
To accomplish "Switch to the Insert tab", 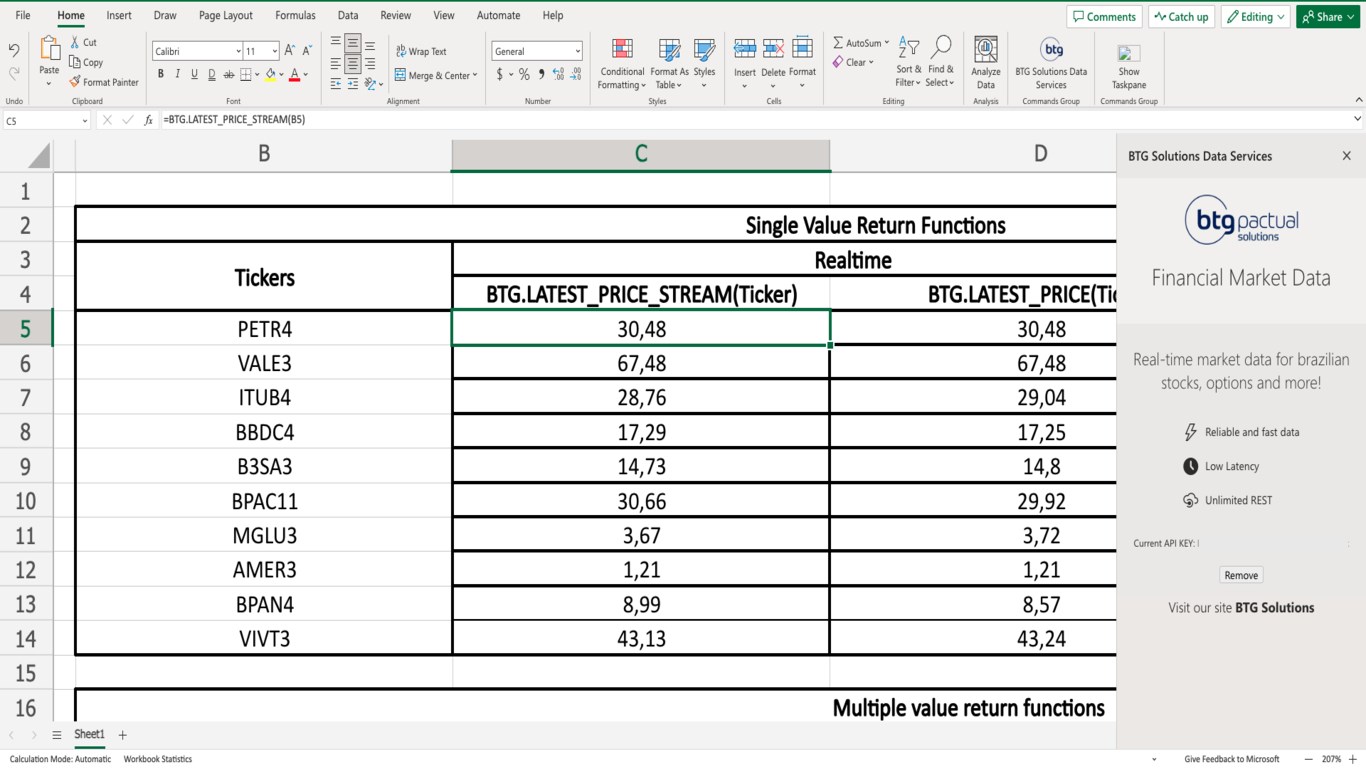I will coord(119,16).
